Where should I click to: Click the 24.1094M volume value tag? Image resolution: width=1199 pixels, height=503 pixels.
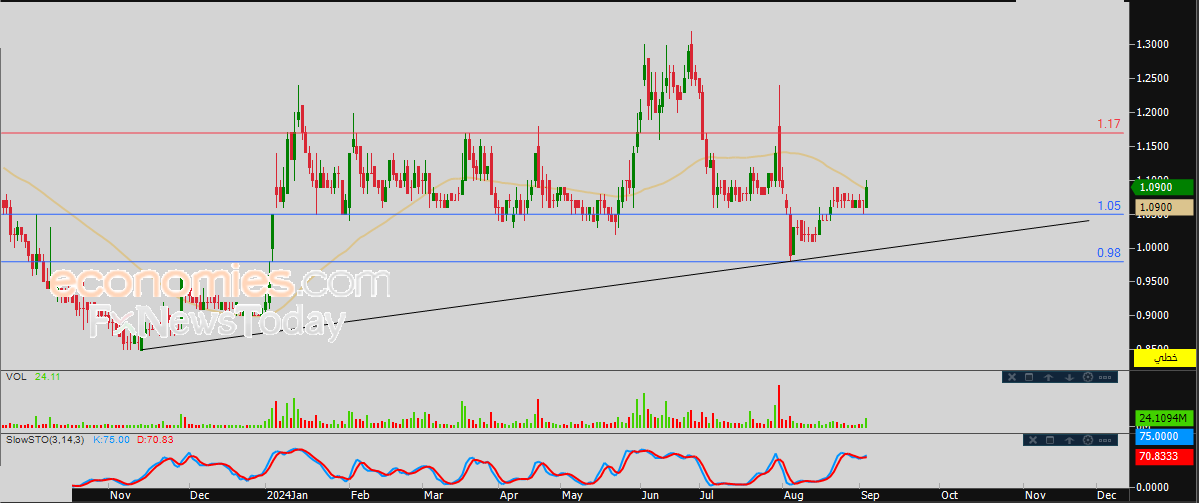(x=1164, y=418)
